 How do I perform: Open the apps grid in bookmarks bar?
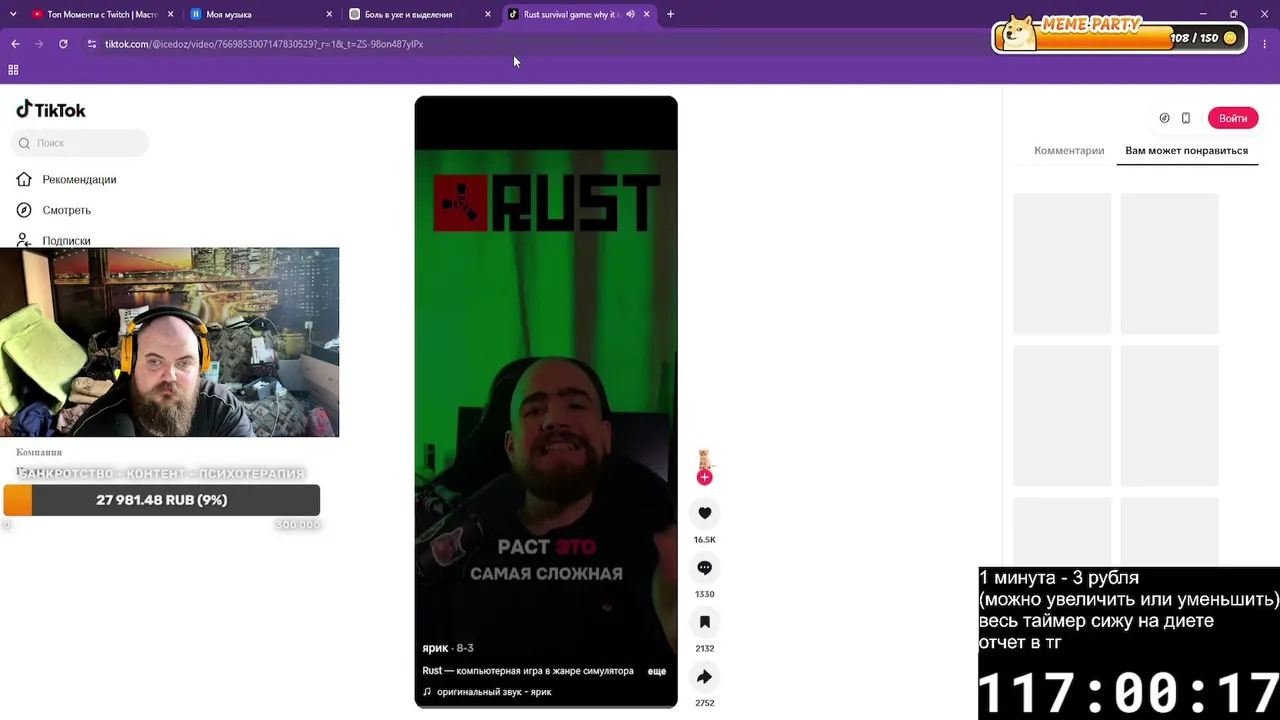13,70
